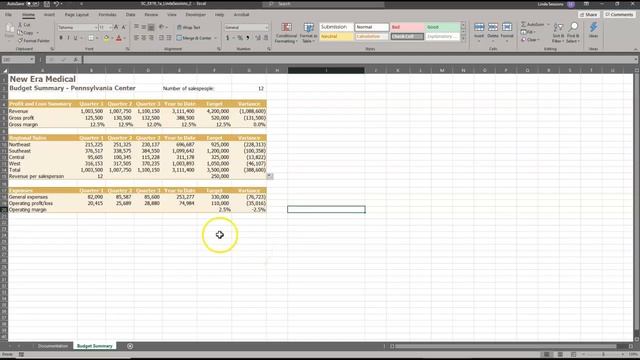Click the Ideas button
The width and height of the screenshot is (640, 360).
(x=593, y=31)
